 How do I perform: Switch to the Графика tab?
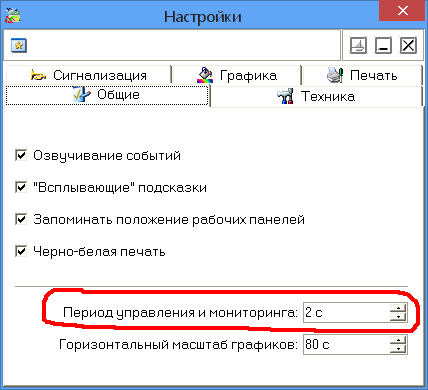point(237,75)
